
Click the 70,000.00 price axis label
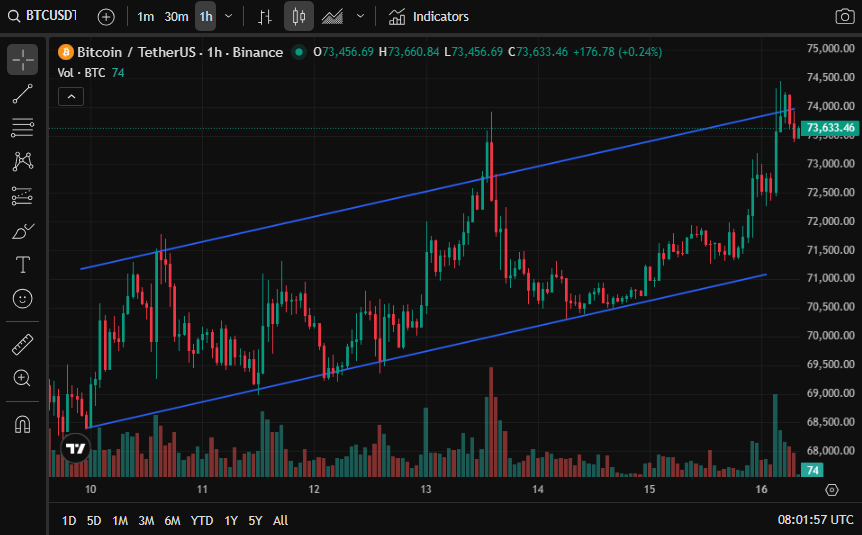[x=830, y=335]
